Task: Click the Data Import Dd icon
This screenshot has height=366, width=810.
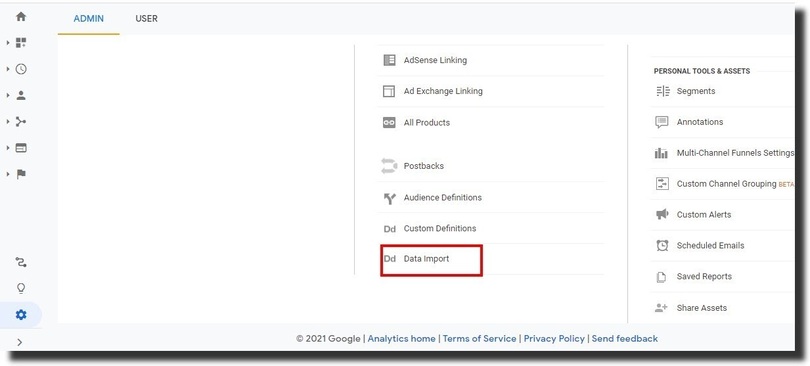Action: coord(390,259)
